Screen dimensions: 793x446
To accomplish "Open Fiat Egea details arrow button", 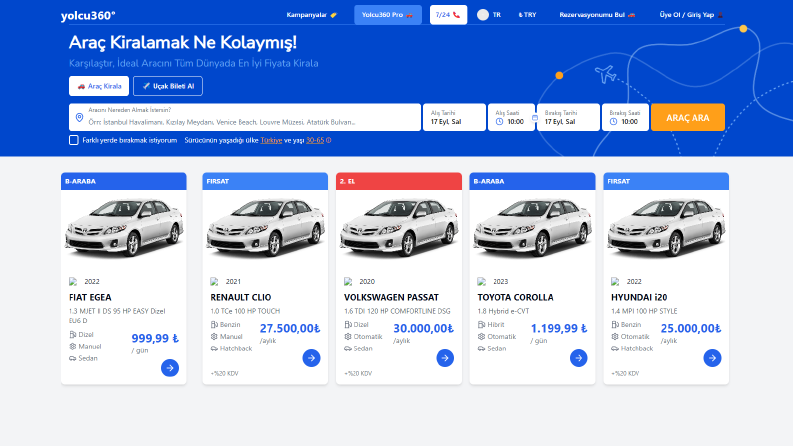I will click(x=170, y=368).
